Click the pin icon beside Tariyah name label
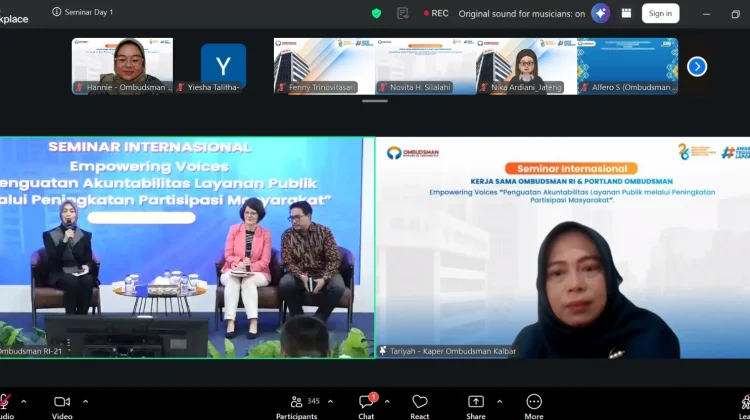 383,351
